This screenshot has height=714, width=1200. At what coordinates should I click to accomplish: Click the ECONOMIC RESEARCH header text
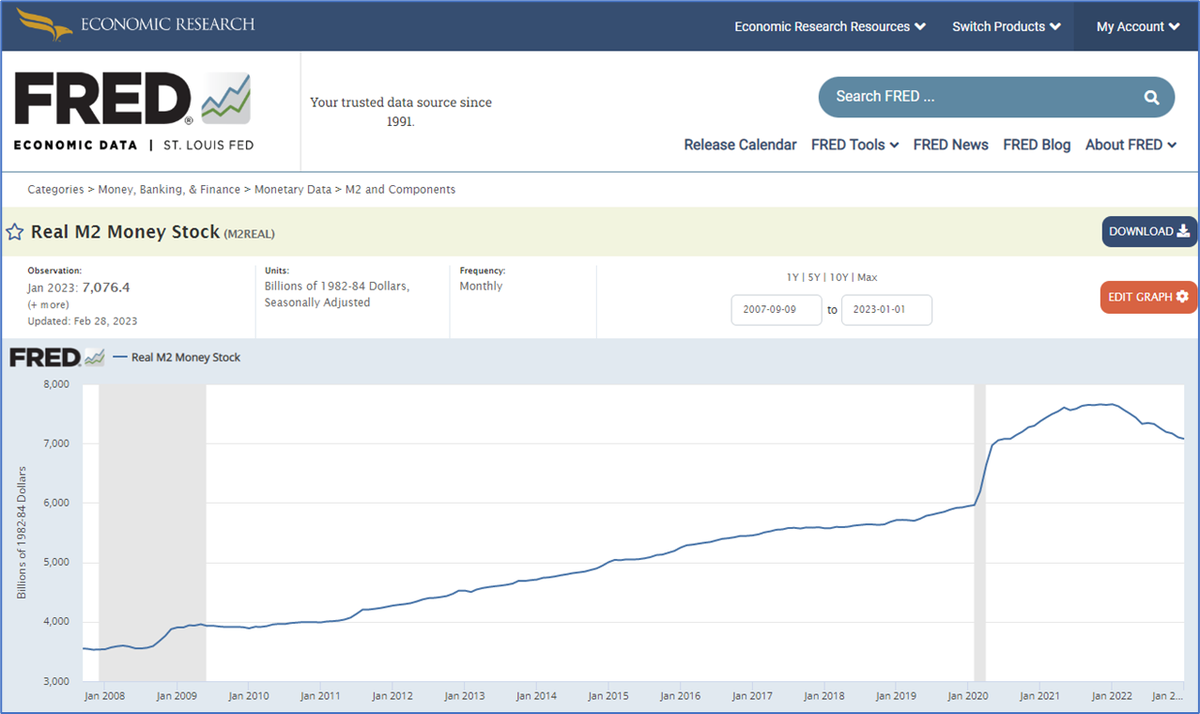(x=168, y=24)
